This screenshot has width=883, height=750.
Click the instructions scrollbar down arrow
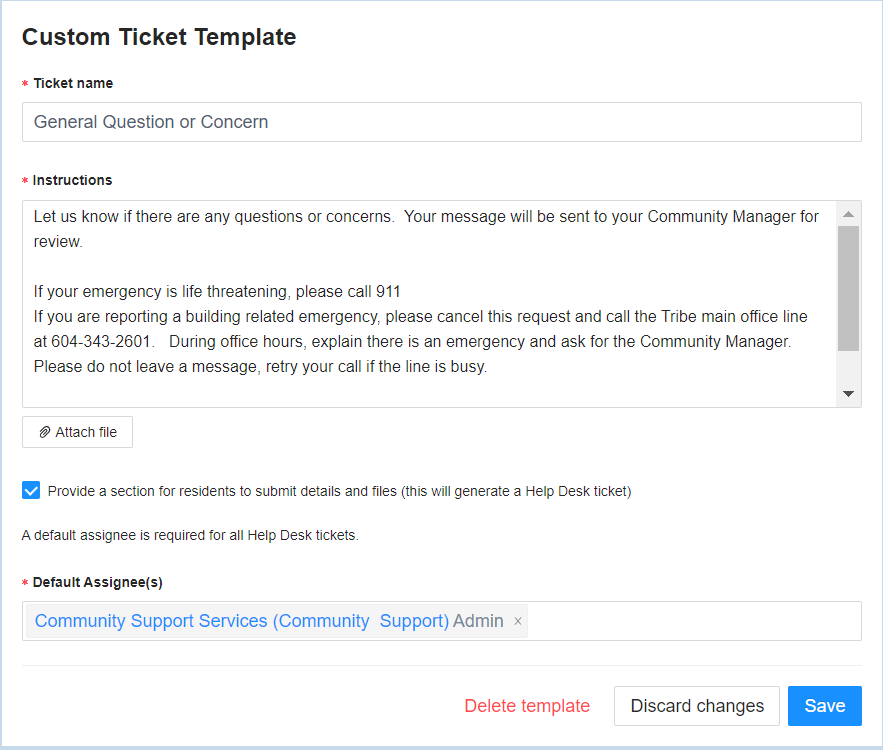(x=849, y=394)
